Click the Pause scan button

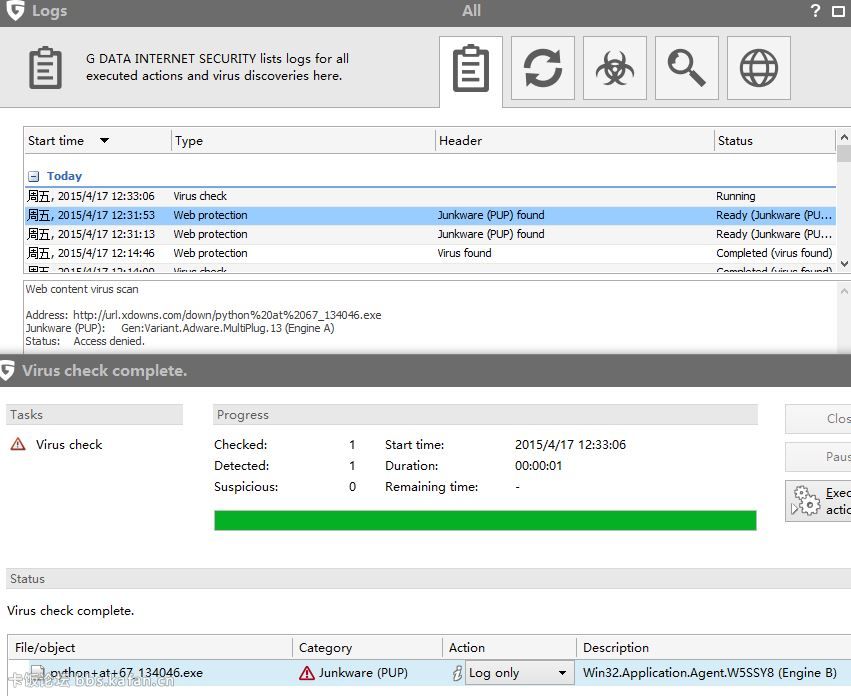[x=818, y=457]
